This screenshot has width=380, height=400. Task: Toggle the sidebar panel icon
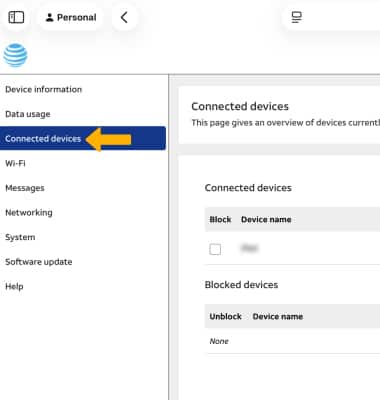coord(16,17)
